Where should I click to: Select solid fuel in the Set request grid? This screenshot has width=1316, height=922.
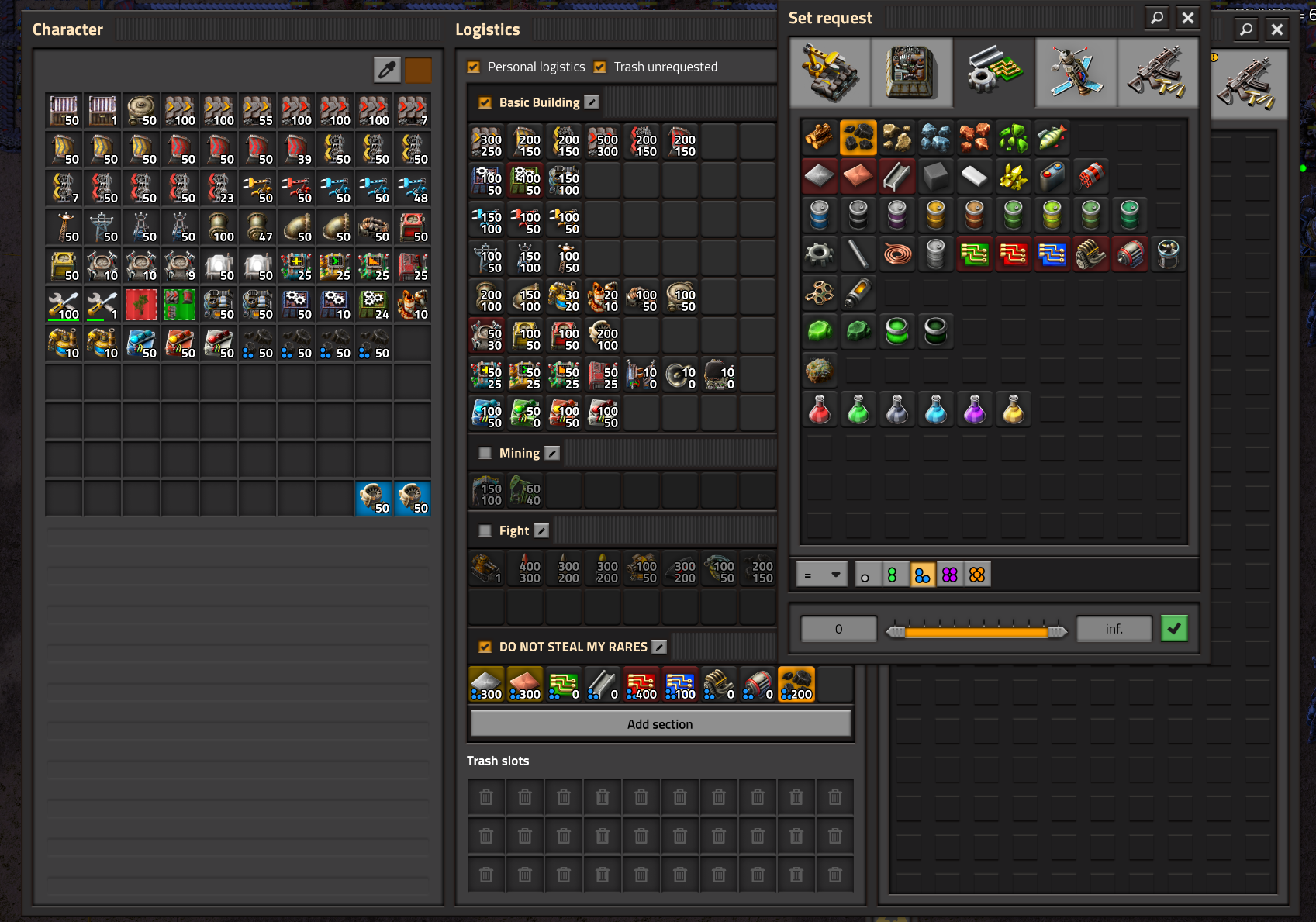point(936,177)
